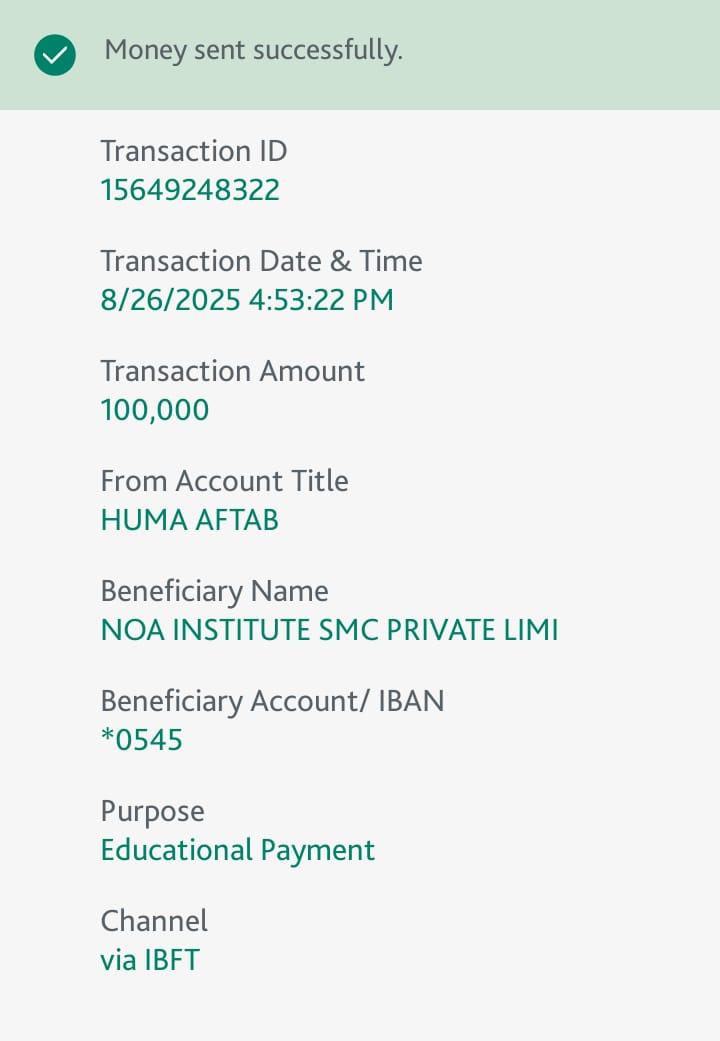
Task: Click the masked account number *0545
Action: 142,740
